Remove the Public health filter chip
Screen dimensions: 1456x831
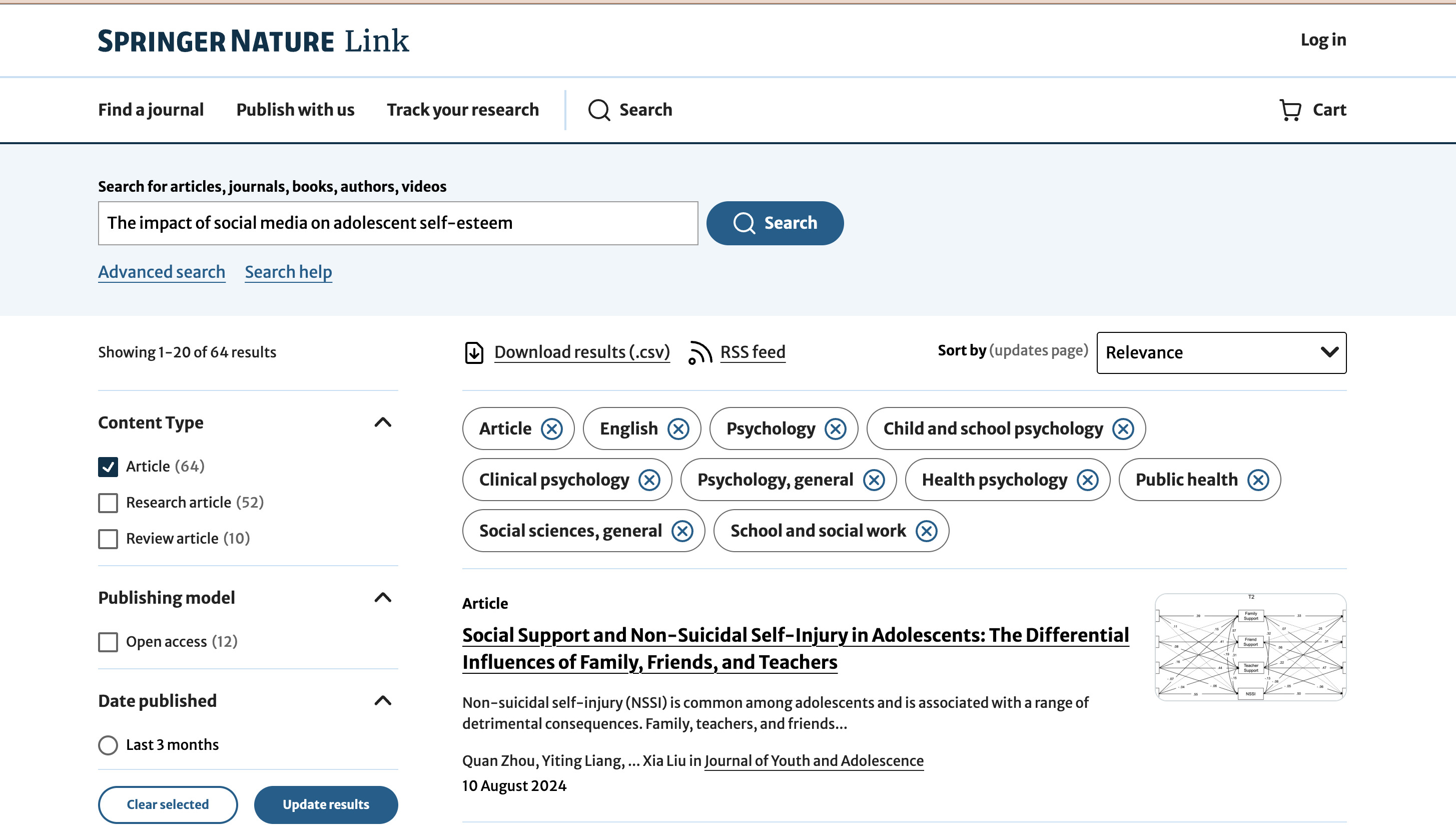[x=1258, y=480]
